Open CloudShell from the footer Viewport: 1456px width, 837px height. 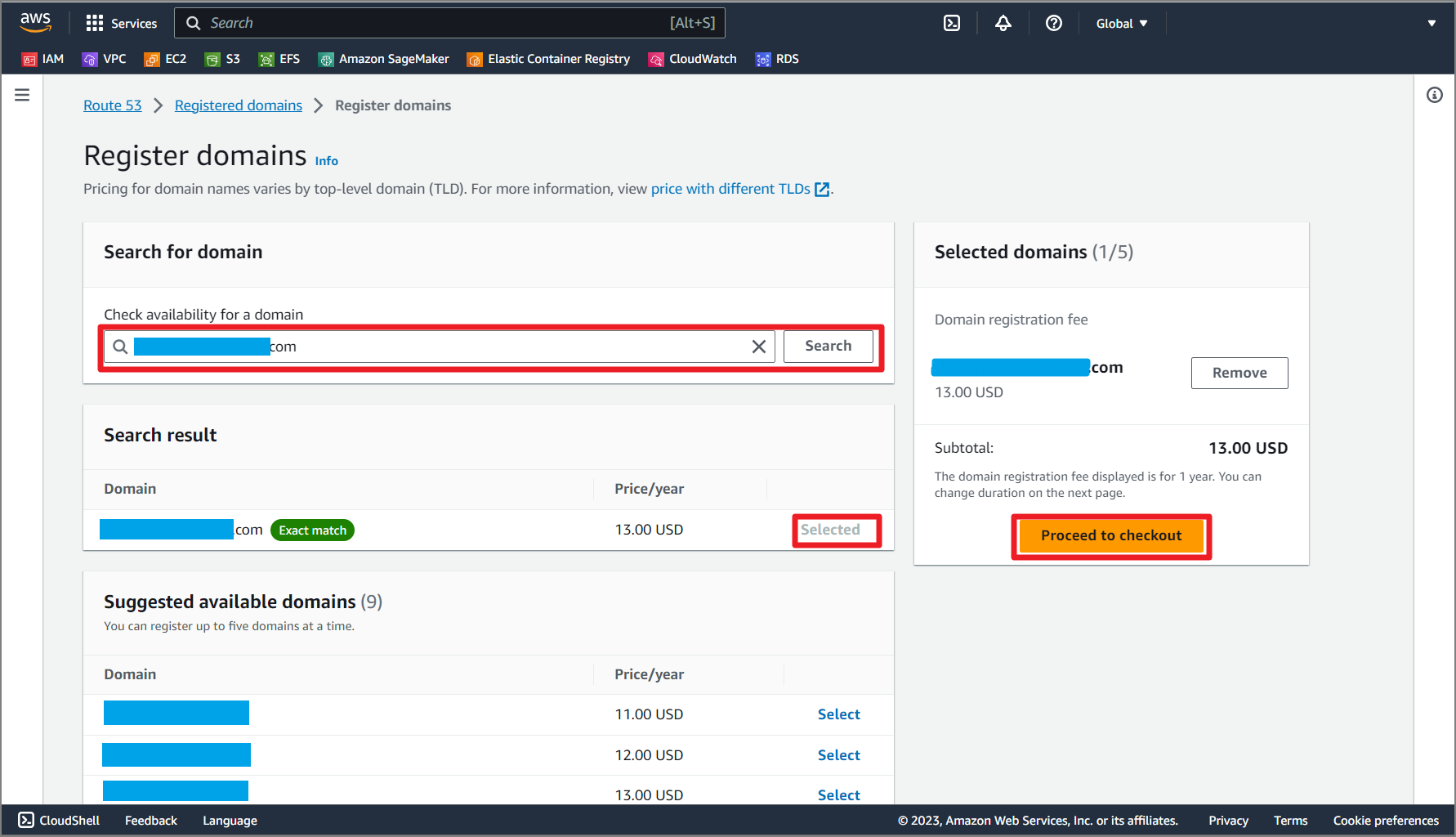click(x=59, y=821)
